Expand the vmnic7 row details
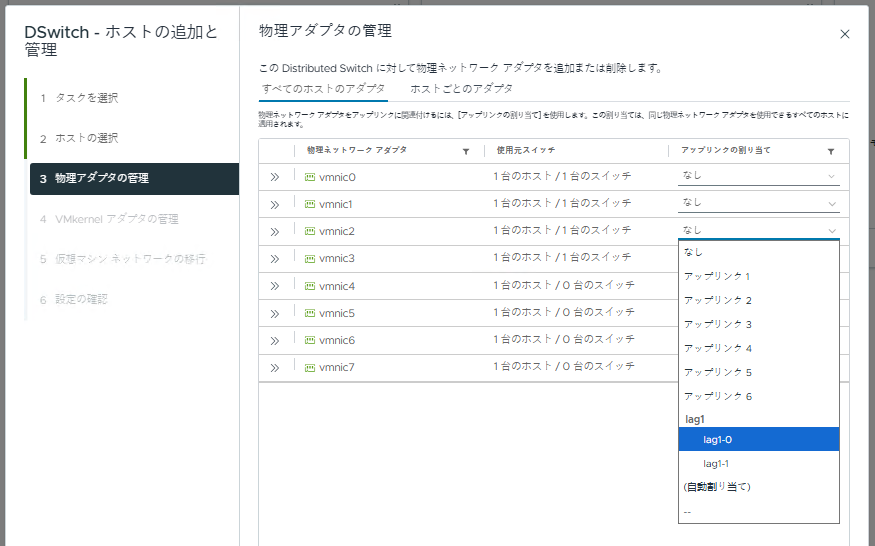Screen dimensions: 875x546 pyautogui.click(x=275, y=367)
